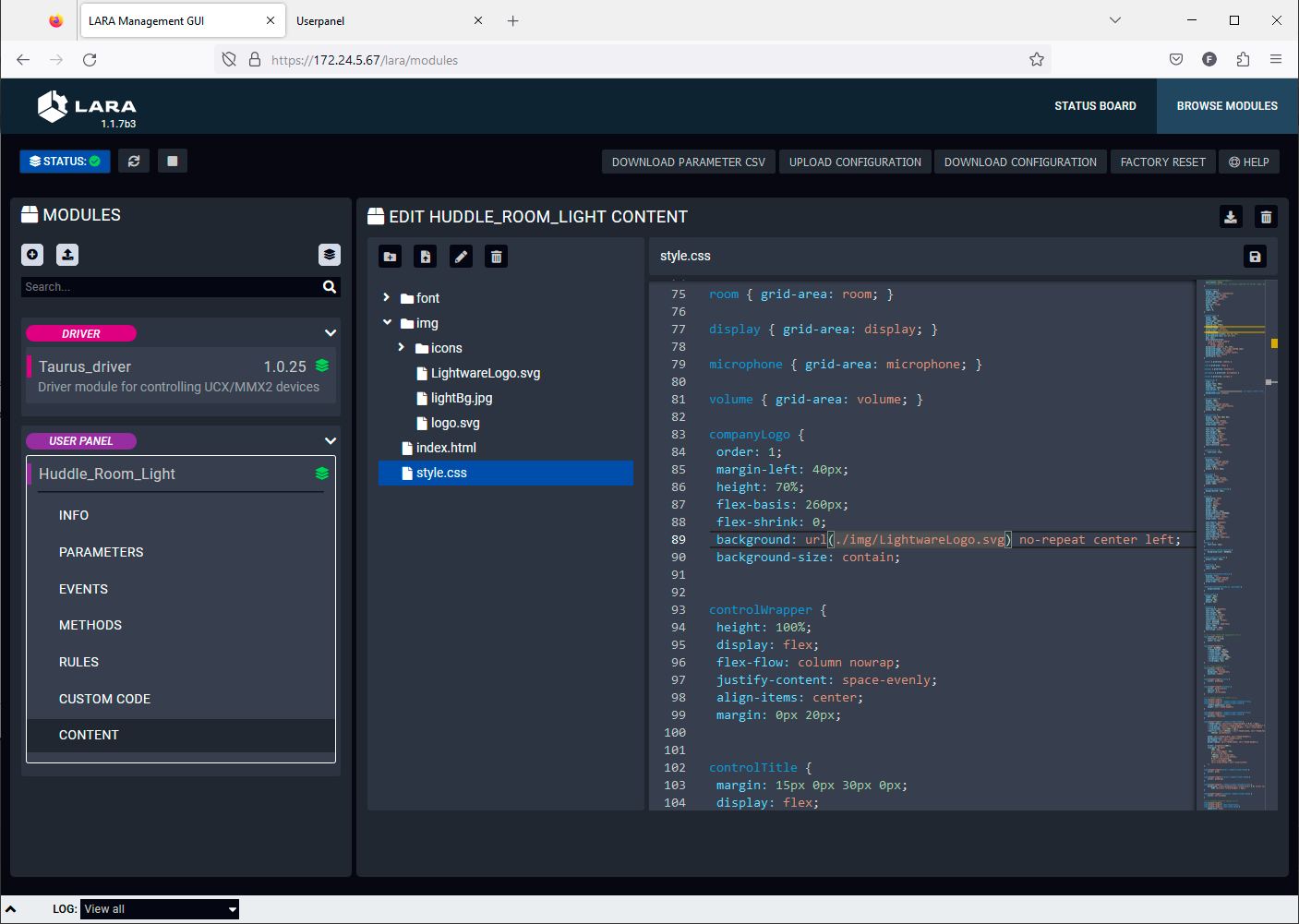Open the PARAMETERS section of Huddle_Room_Light
Image resolution: width=1299 pixels, height=924 pixels.
tap(102, 552)
